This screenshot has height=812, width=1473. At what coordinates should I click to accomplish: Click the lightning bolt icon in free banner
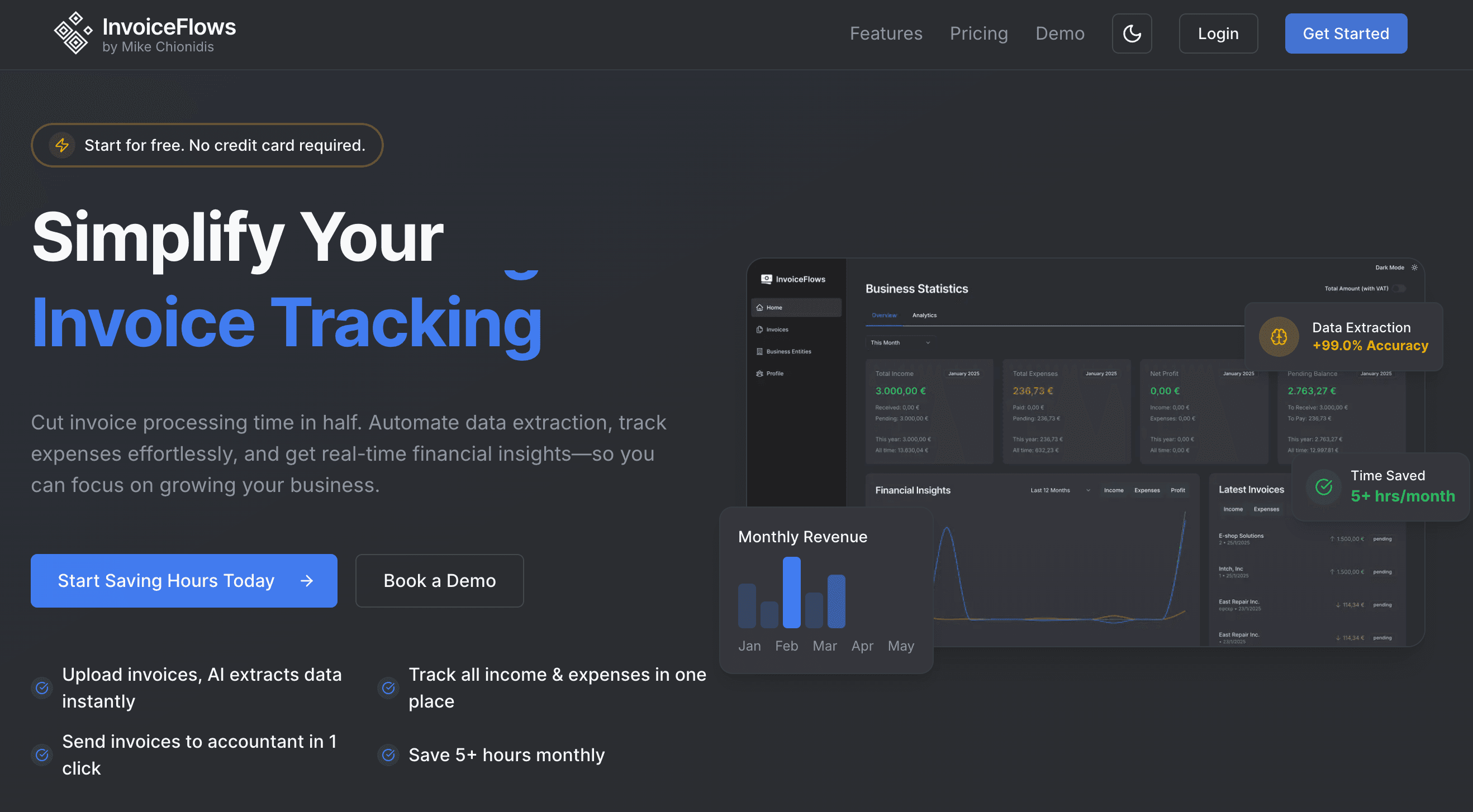point(62,145)
